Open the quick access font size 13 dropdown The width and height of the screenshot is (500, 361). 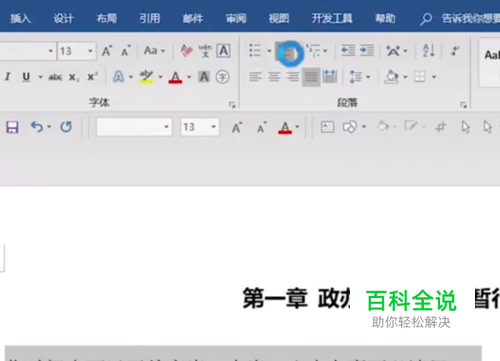(x=213, y=127)
